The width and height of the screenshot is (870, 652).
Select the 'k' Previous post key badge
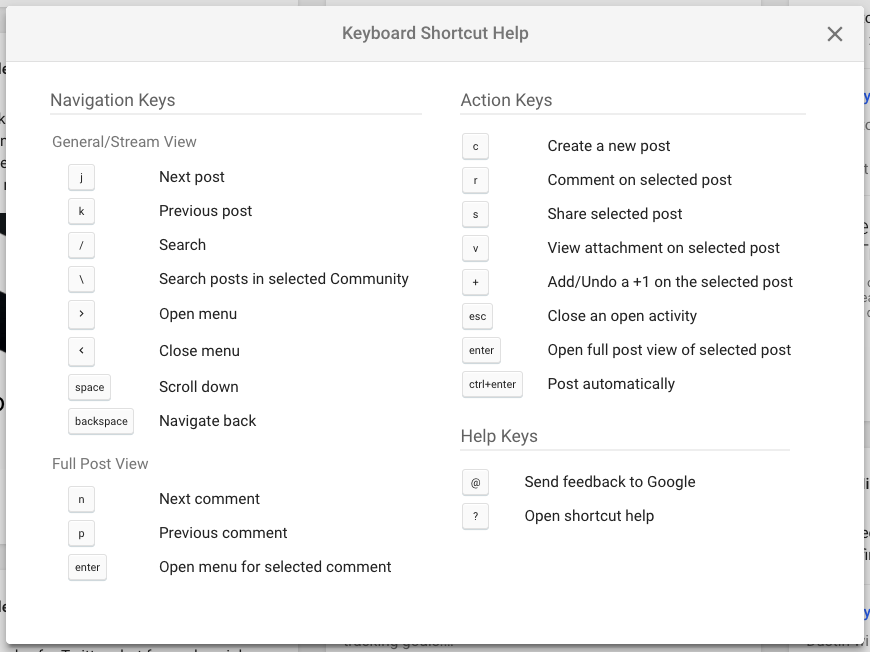tap(81, 211)
